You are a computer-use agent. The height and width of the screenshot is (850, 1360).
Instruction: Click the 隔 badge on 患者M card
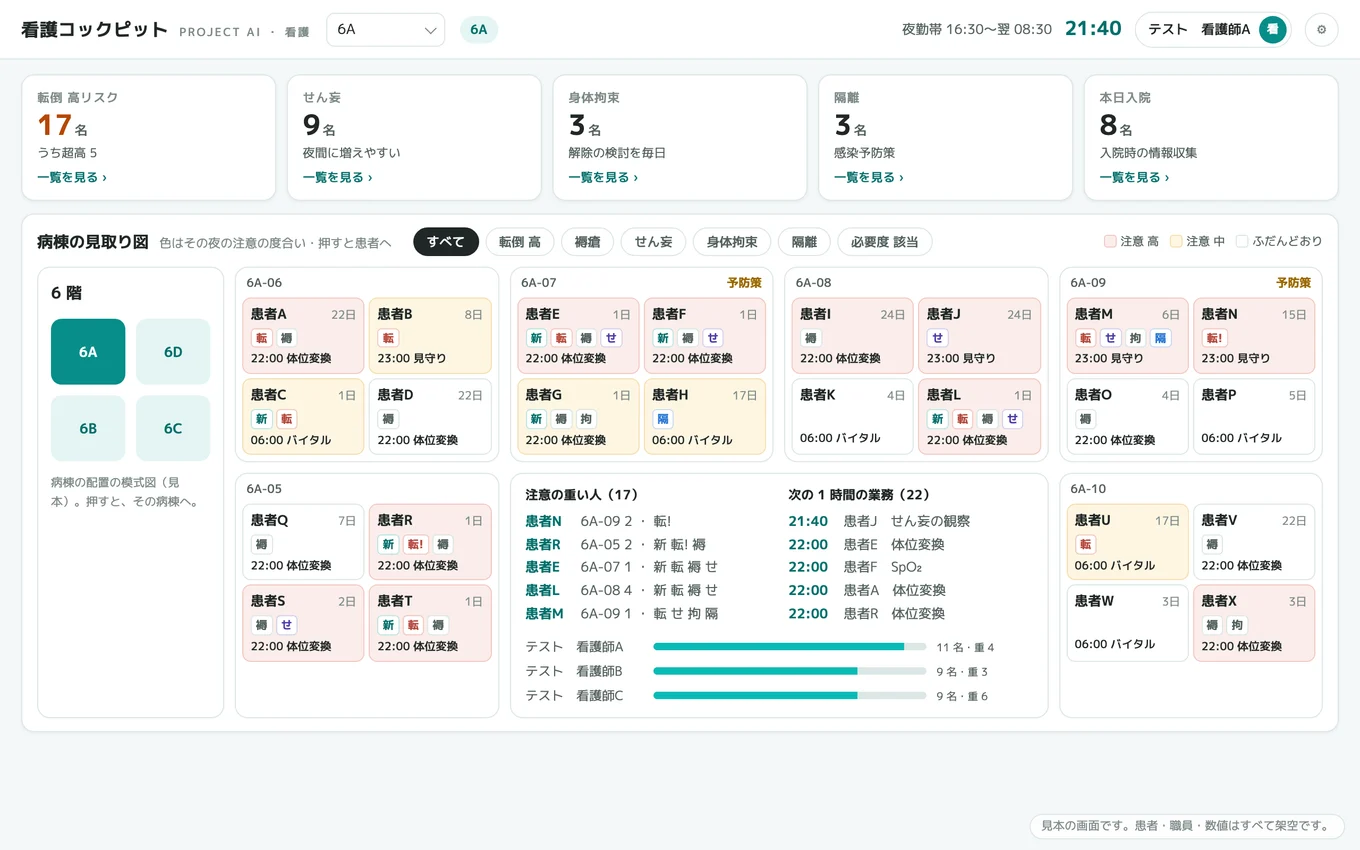pyautogui.click(x=1160, y=338)
